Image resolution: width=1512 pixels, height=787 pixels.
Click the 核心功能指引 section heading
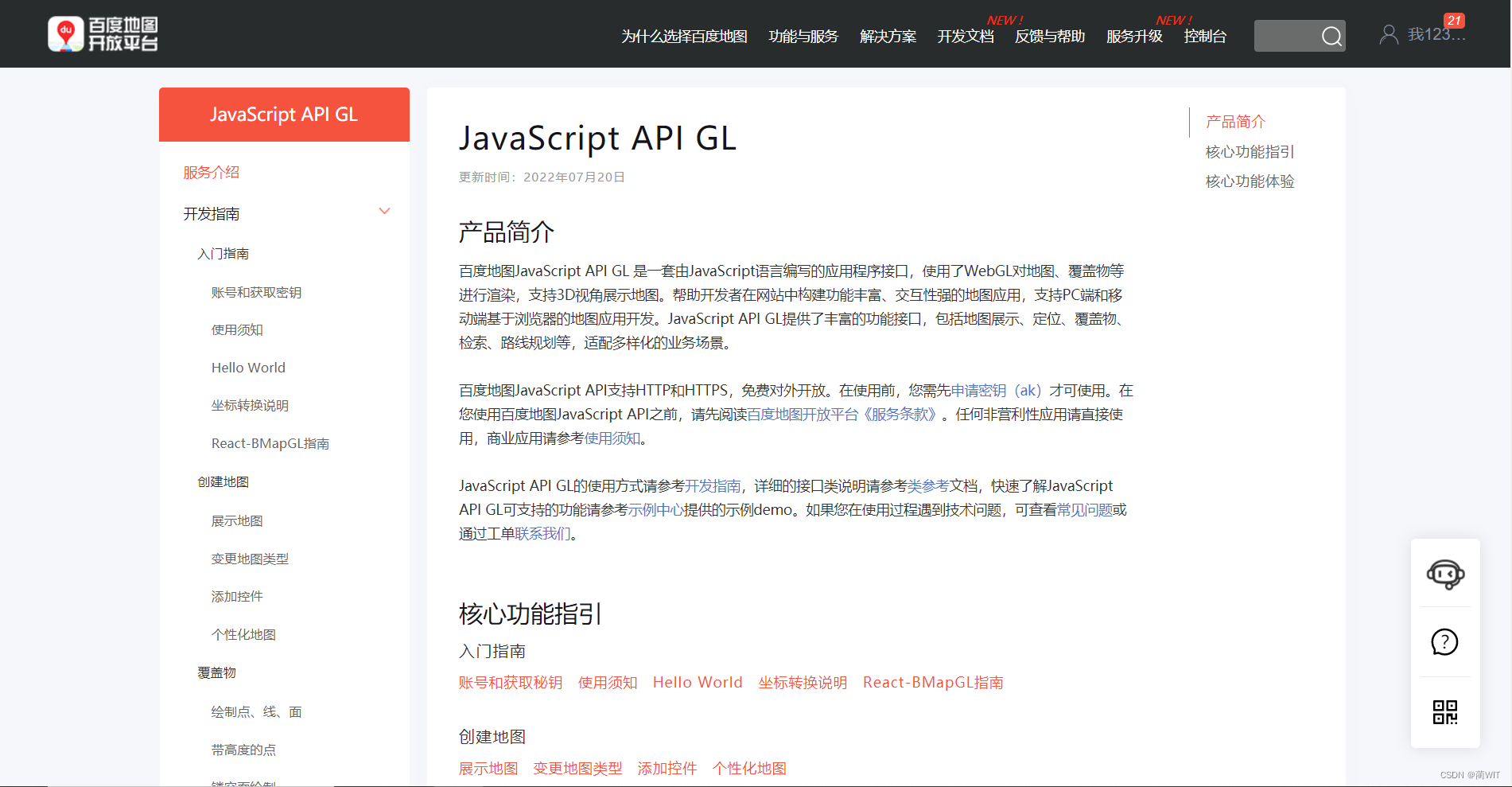531,614
